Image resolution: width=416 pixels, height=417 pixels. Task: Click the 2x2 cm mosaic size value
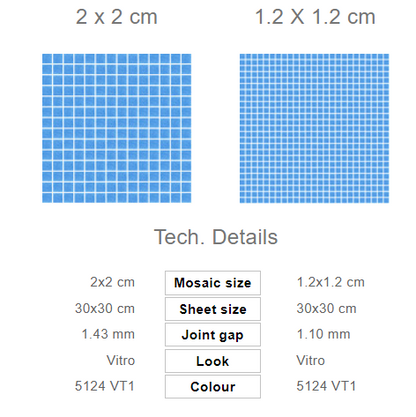(113, 282)
